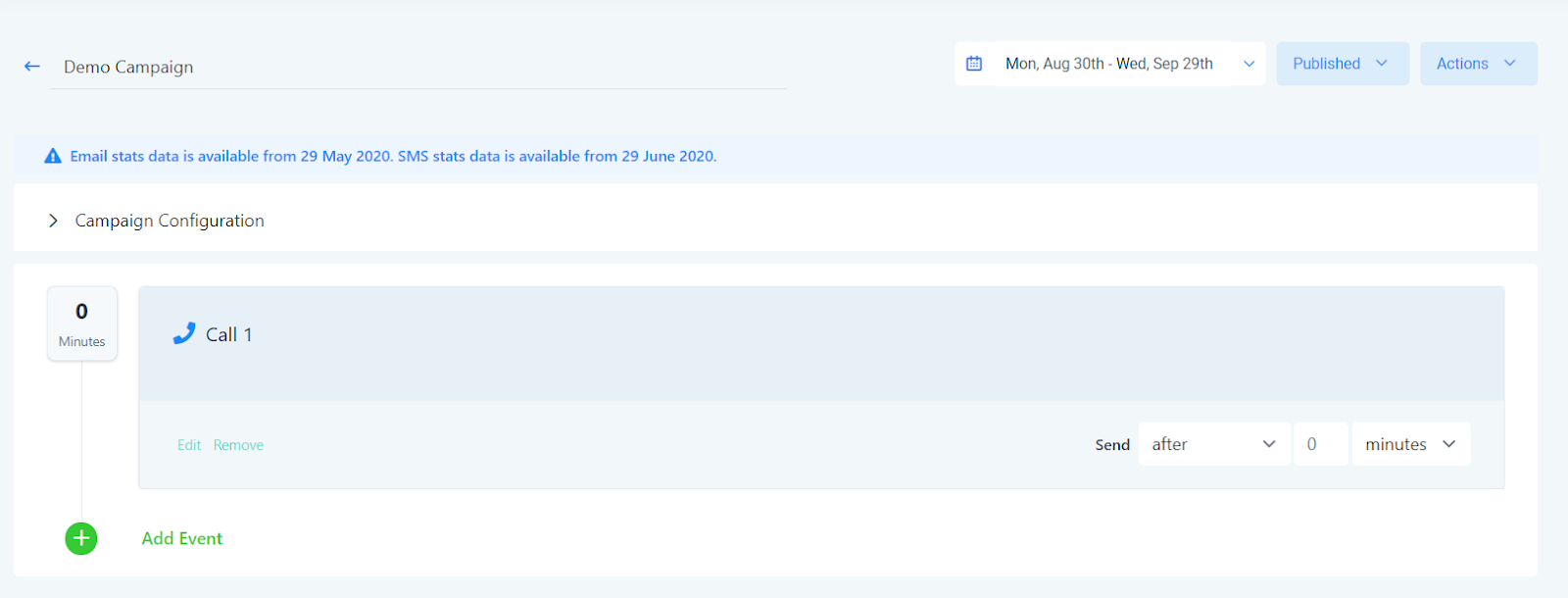Click the delay number input field

(x=1321, y=444)
